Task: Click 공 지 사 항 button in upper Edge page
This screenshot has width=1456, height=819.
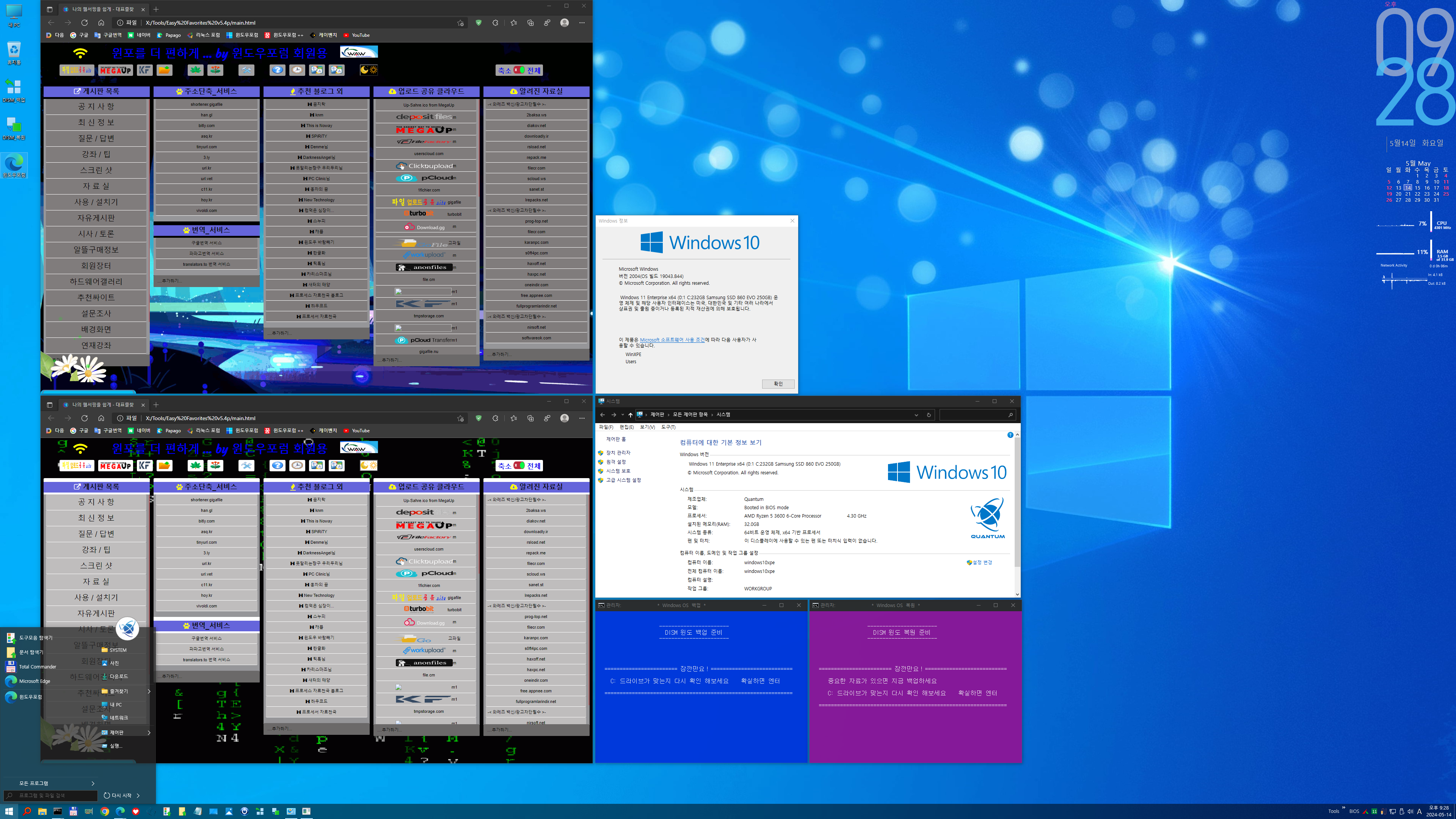Action: tap(96, 106)
